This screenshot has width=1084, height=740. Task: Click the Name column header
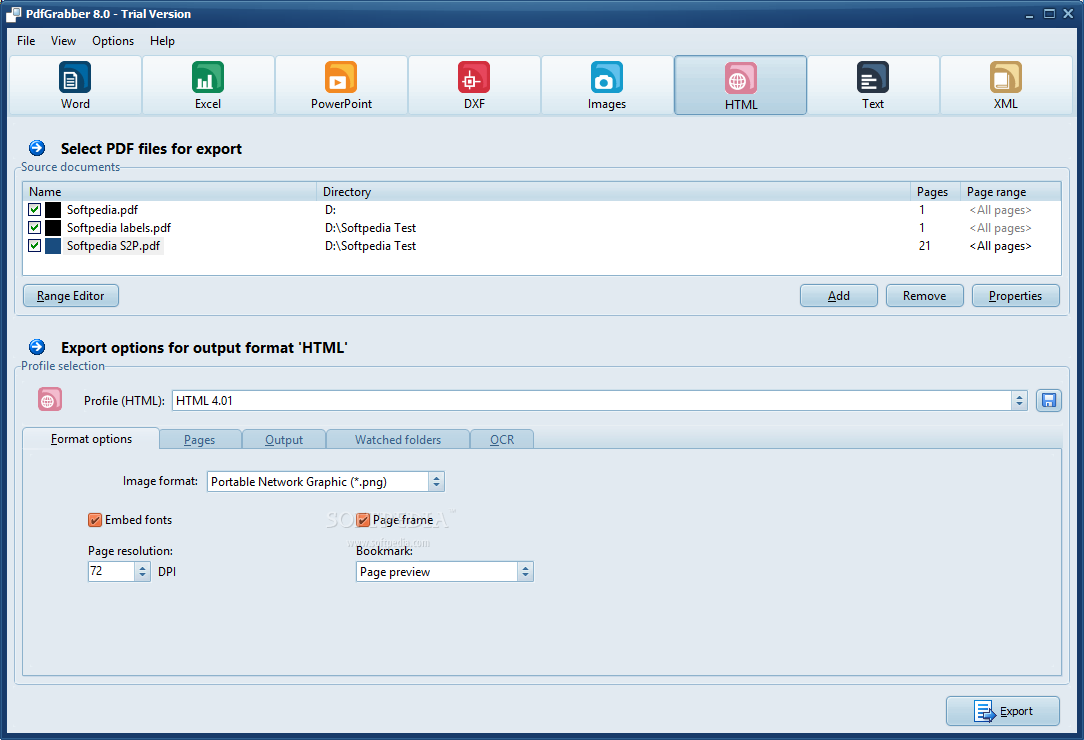(x=170, y=192)
